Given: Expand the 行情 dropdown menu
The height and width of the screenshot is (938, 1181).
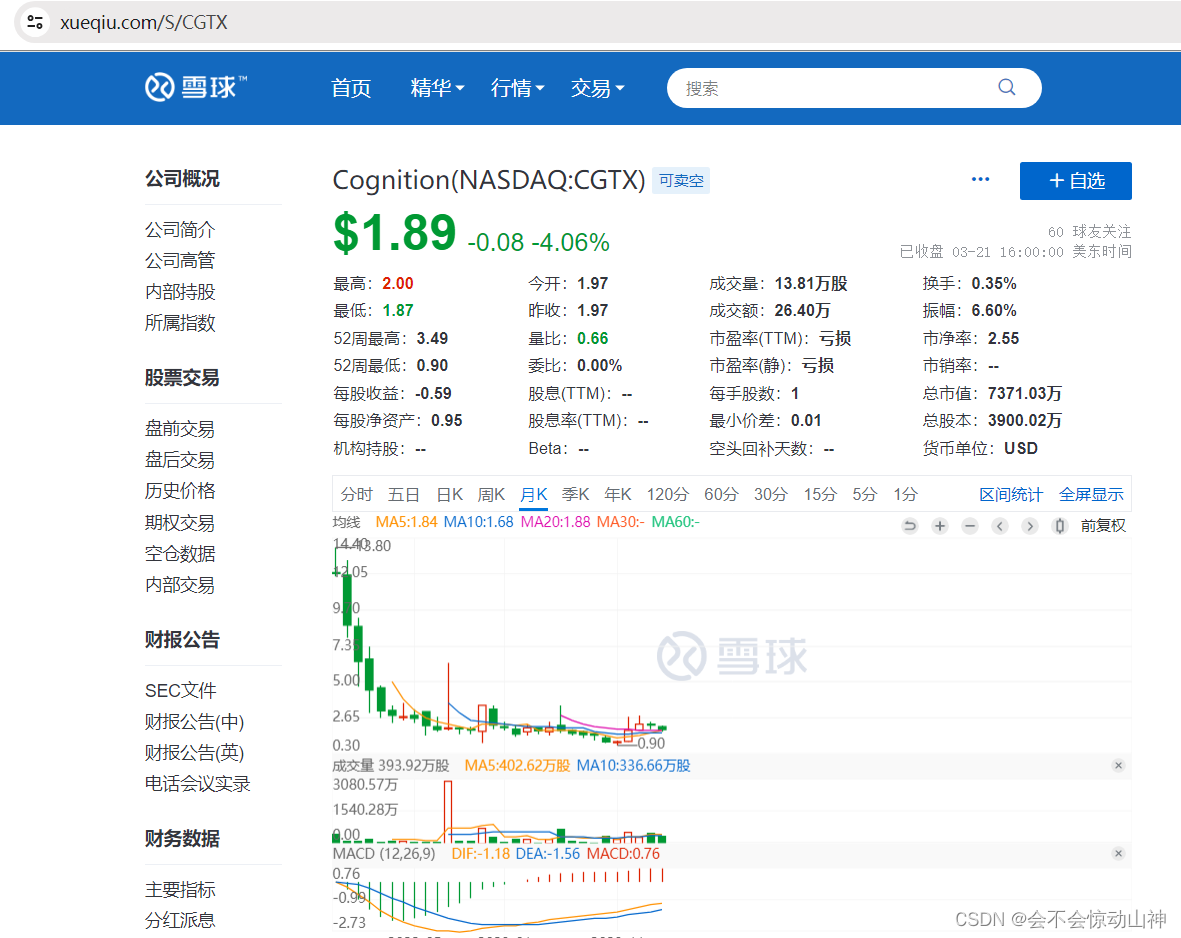Looking at the screenshot, I should 517,88.
